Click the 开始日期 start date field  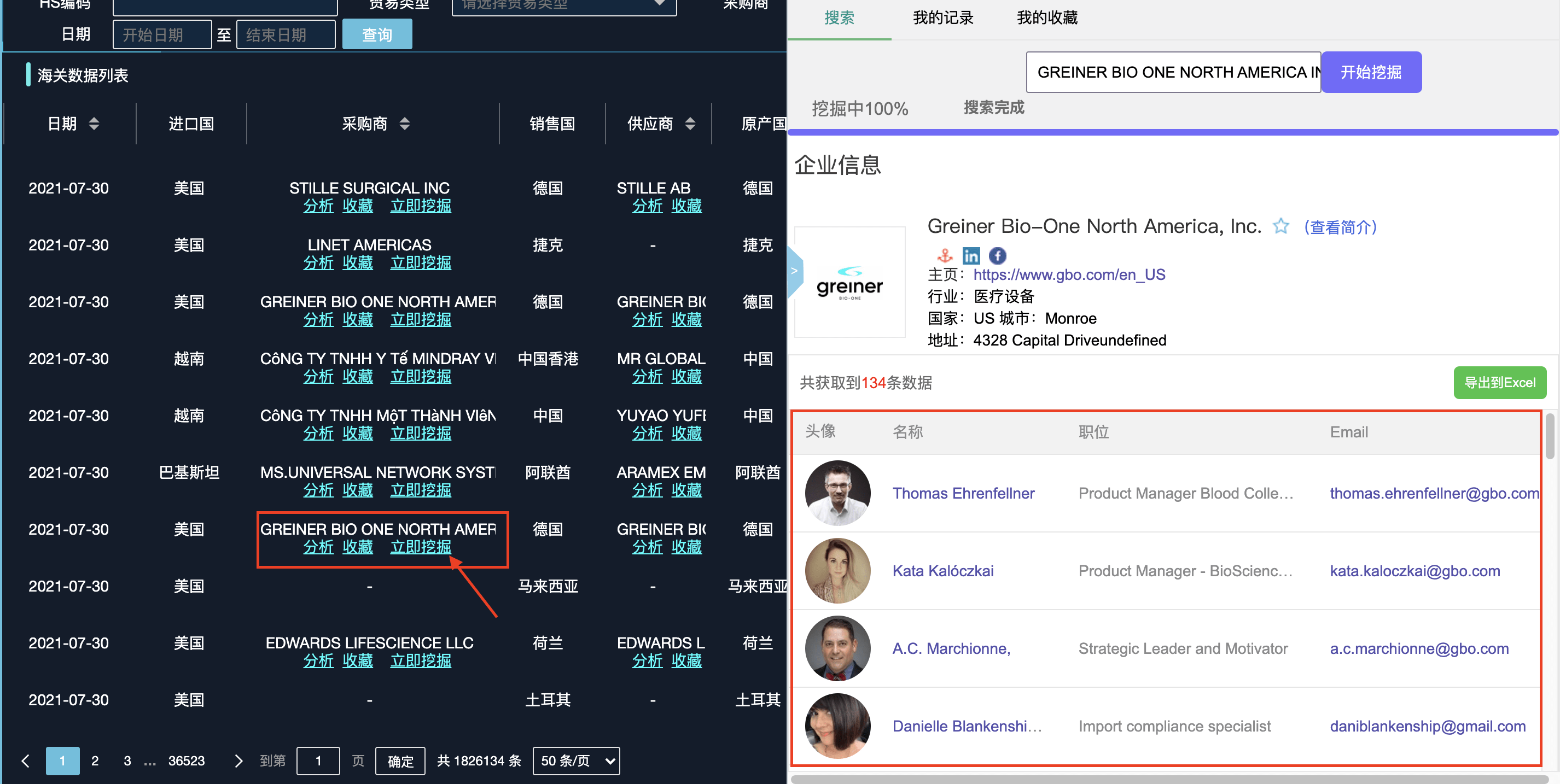pos(162,34)
